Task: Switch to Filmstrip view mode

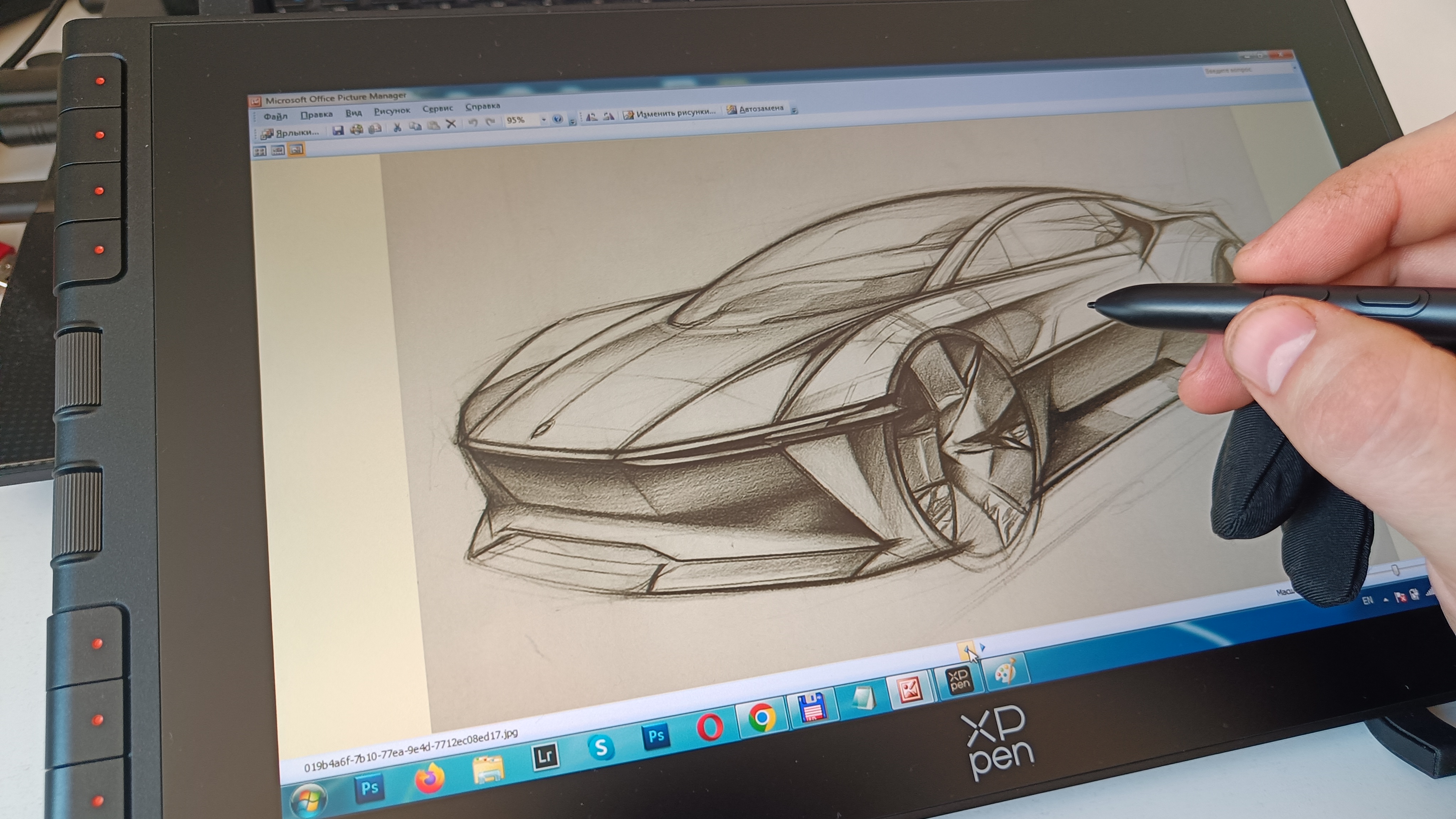Action: point(278,150)
